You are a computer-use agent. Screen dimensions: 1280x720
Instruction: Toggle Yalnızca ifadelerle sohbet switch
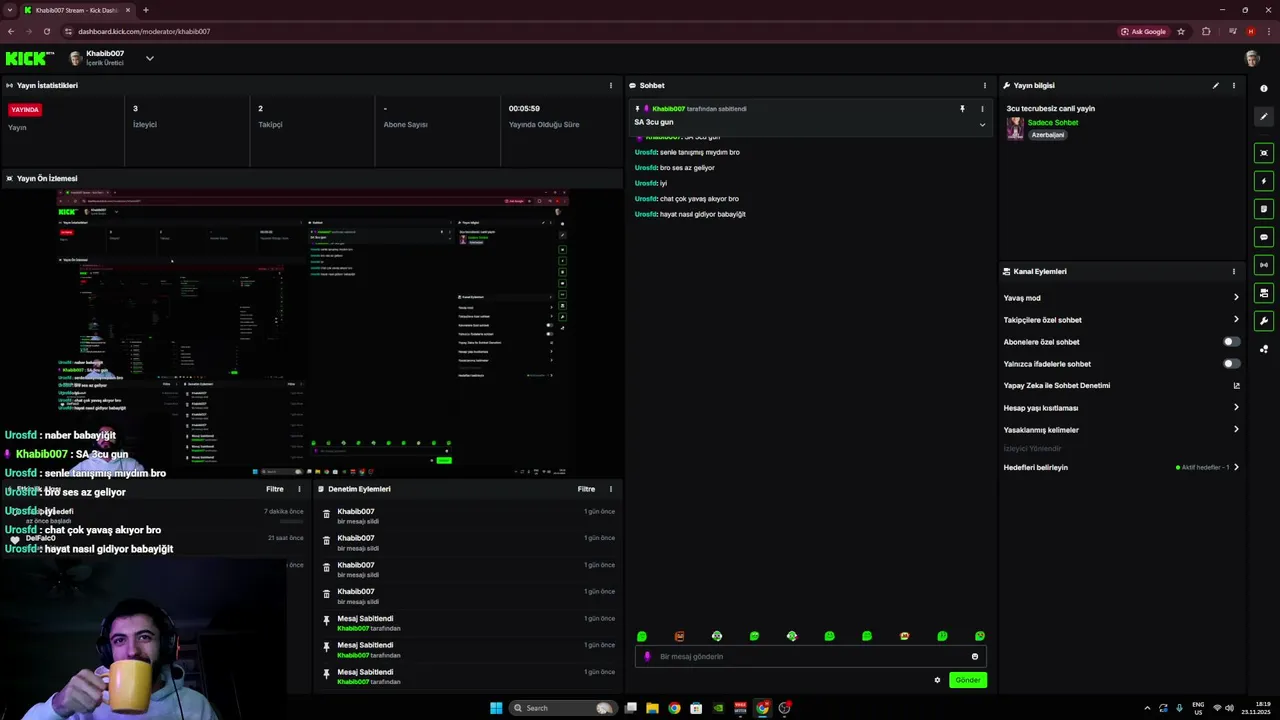pos(1232,363)
